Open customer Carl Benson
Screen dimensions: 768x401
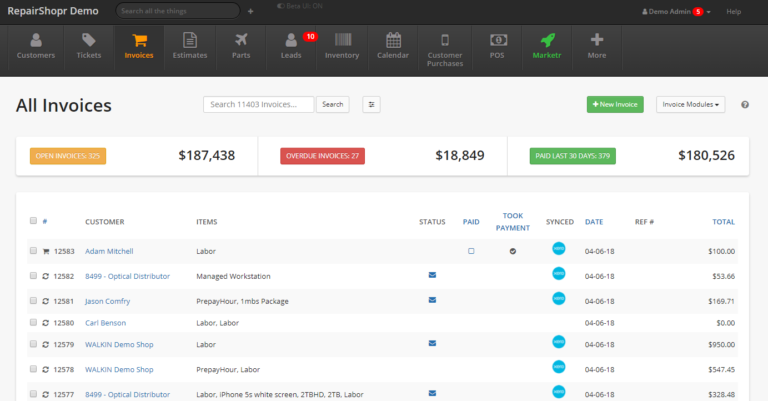point(105,323)
